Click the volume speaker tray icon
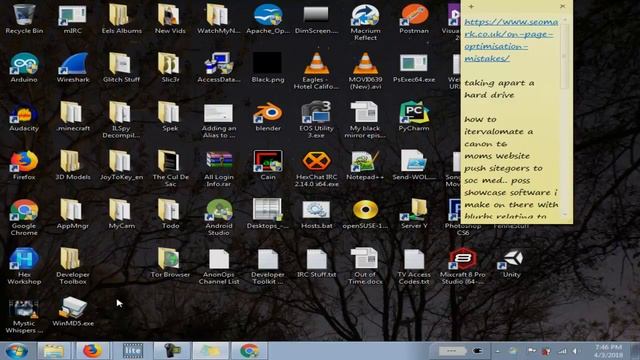The image size is (640, 360). (576, 351)
